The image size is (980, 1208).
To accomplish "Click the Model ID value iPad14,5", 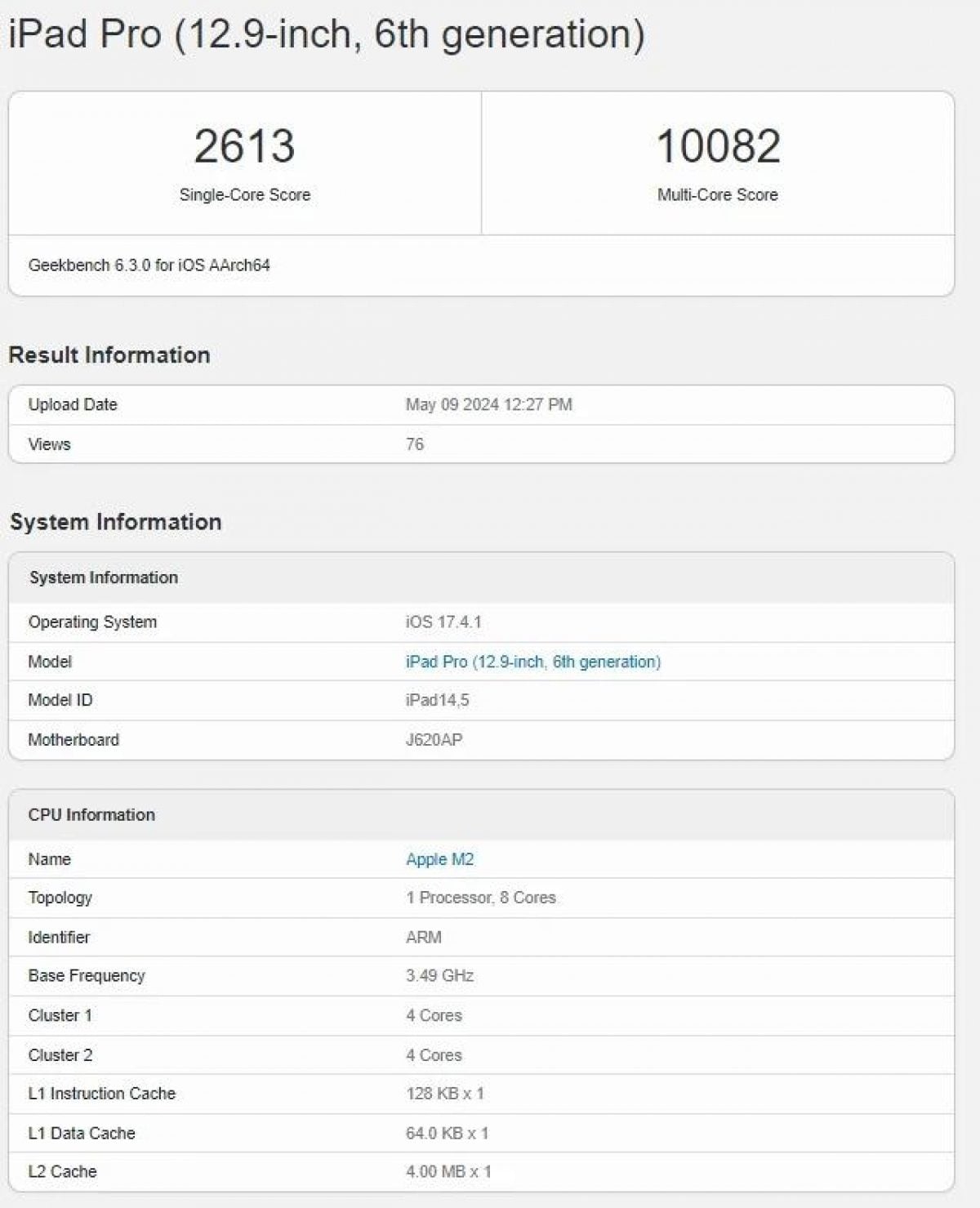I will [x=437, y=700].
